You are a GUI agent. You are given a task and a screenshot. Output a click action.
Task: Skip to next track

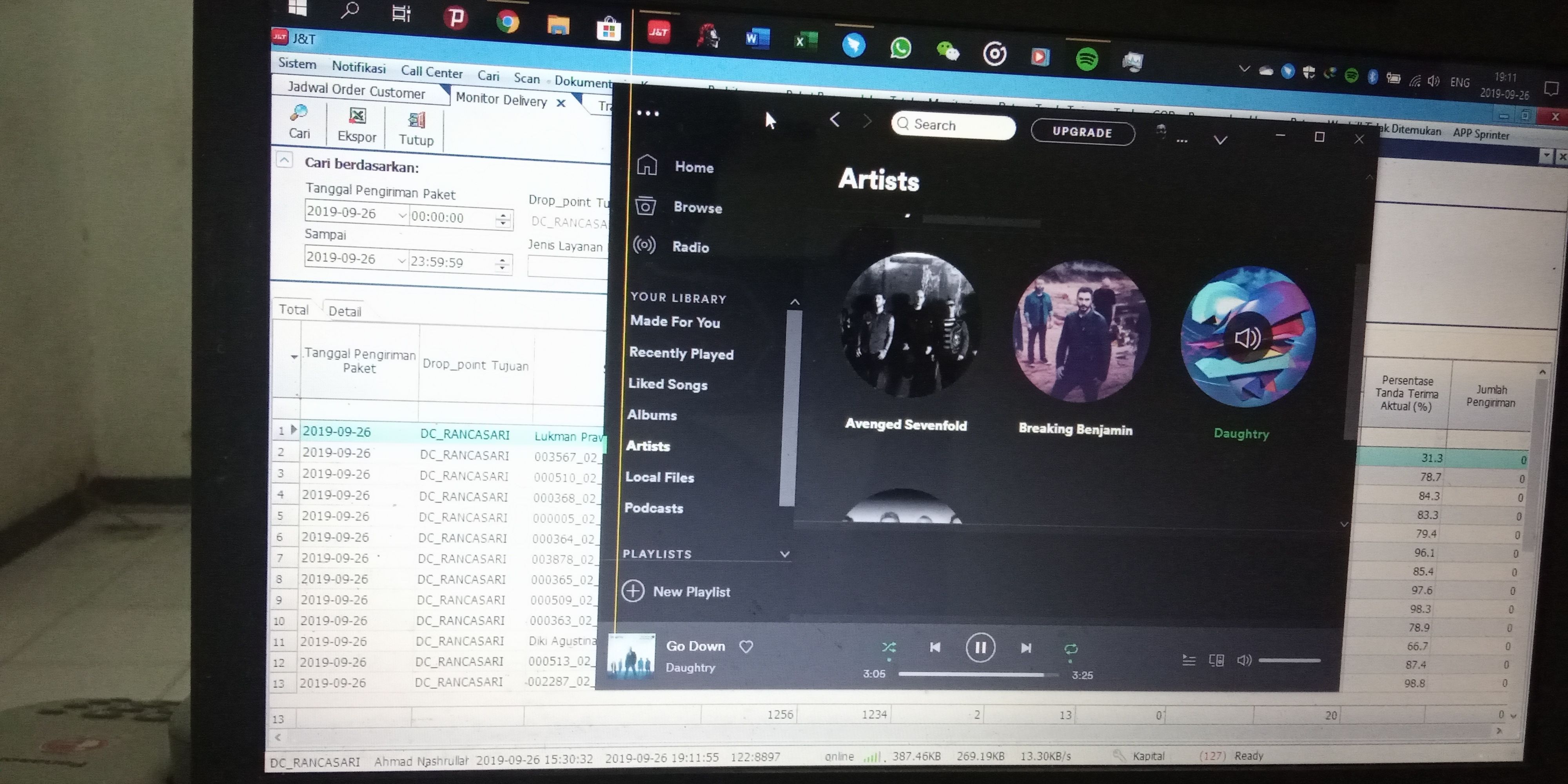click(1025, 648)
